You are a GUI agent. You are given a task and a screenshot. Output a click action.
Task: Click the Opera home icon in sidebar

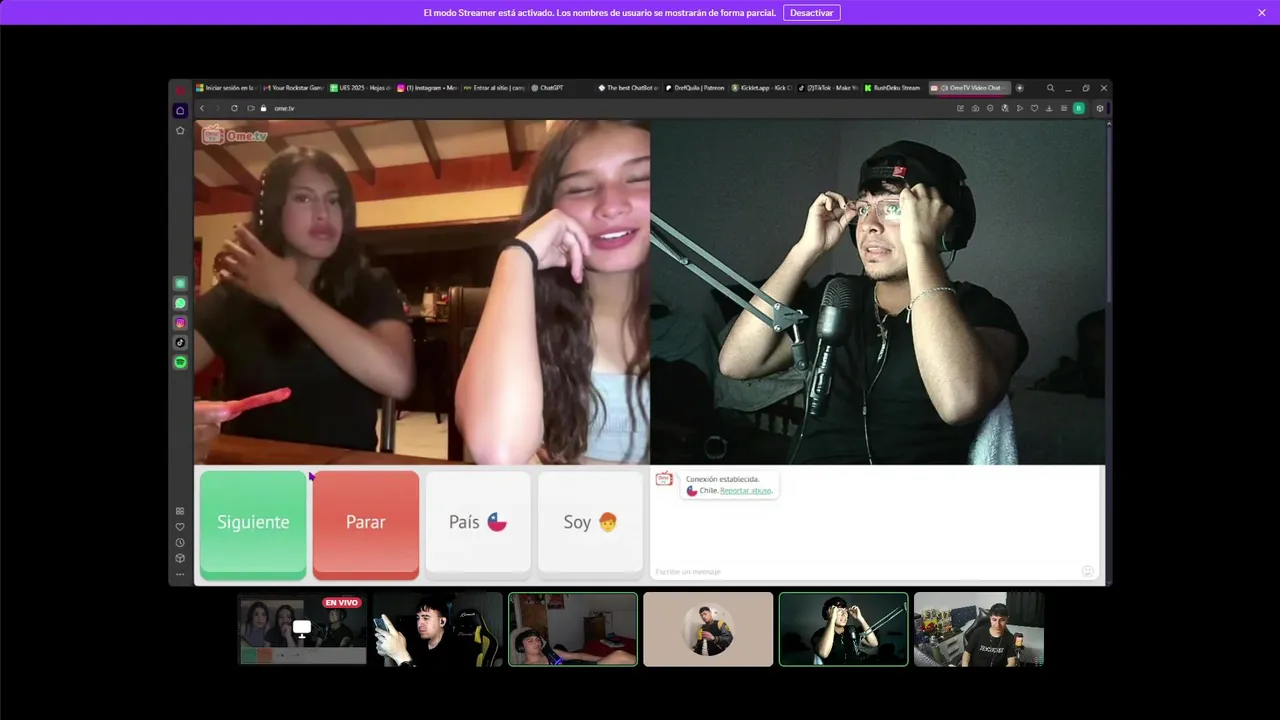point(180,110)
